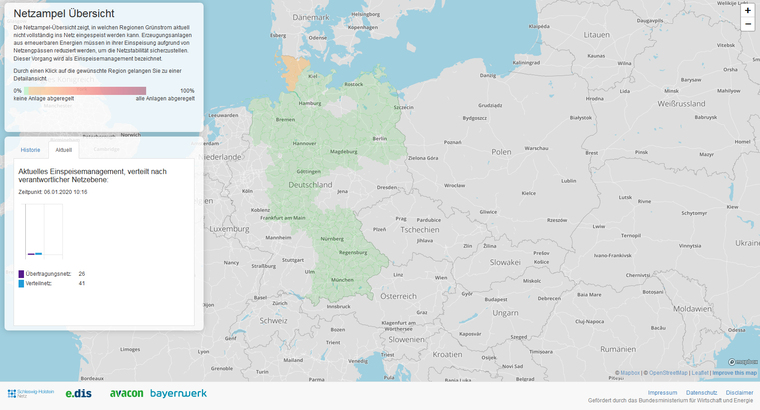Click the avacon logo
The width and height of the screenshot is (760, 410).
click(126, 394)
